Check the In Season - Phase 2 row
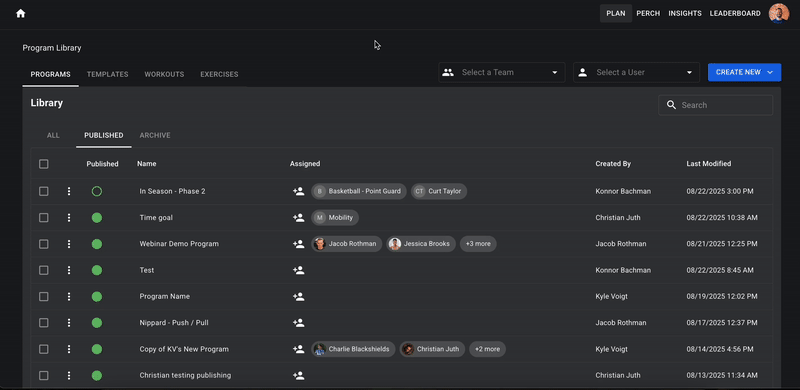 [x=44, y=191]
